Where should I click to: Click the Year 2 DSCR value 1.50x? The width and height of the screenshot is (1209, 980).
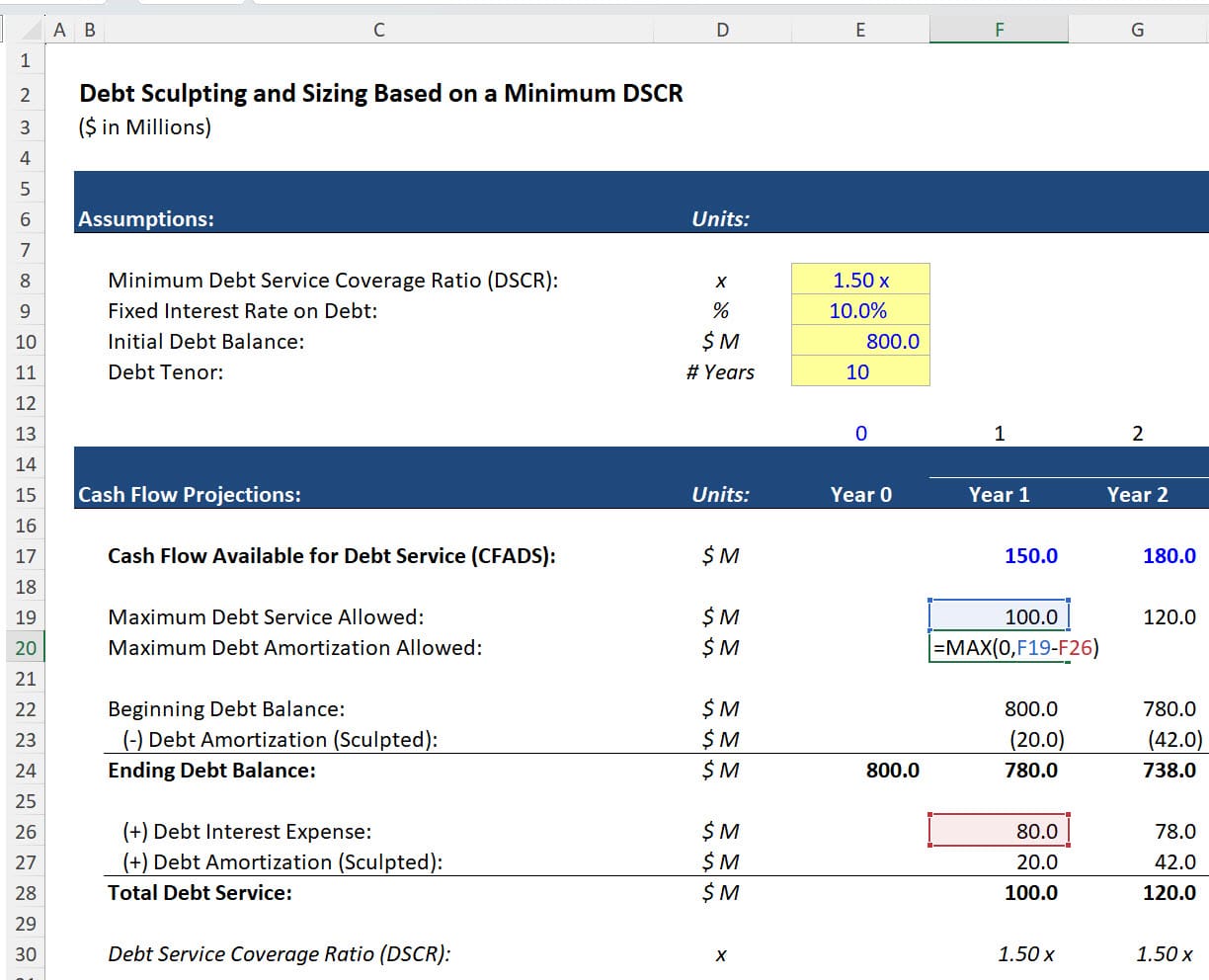coord(1166,953)
